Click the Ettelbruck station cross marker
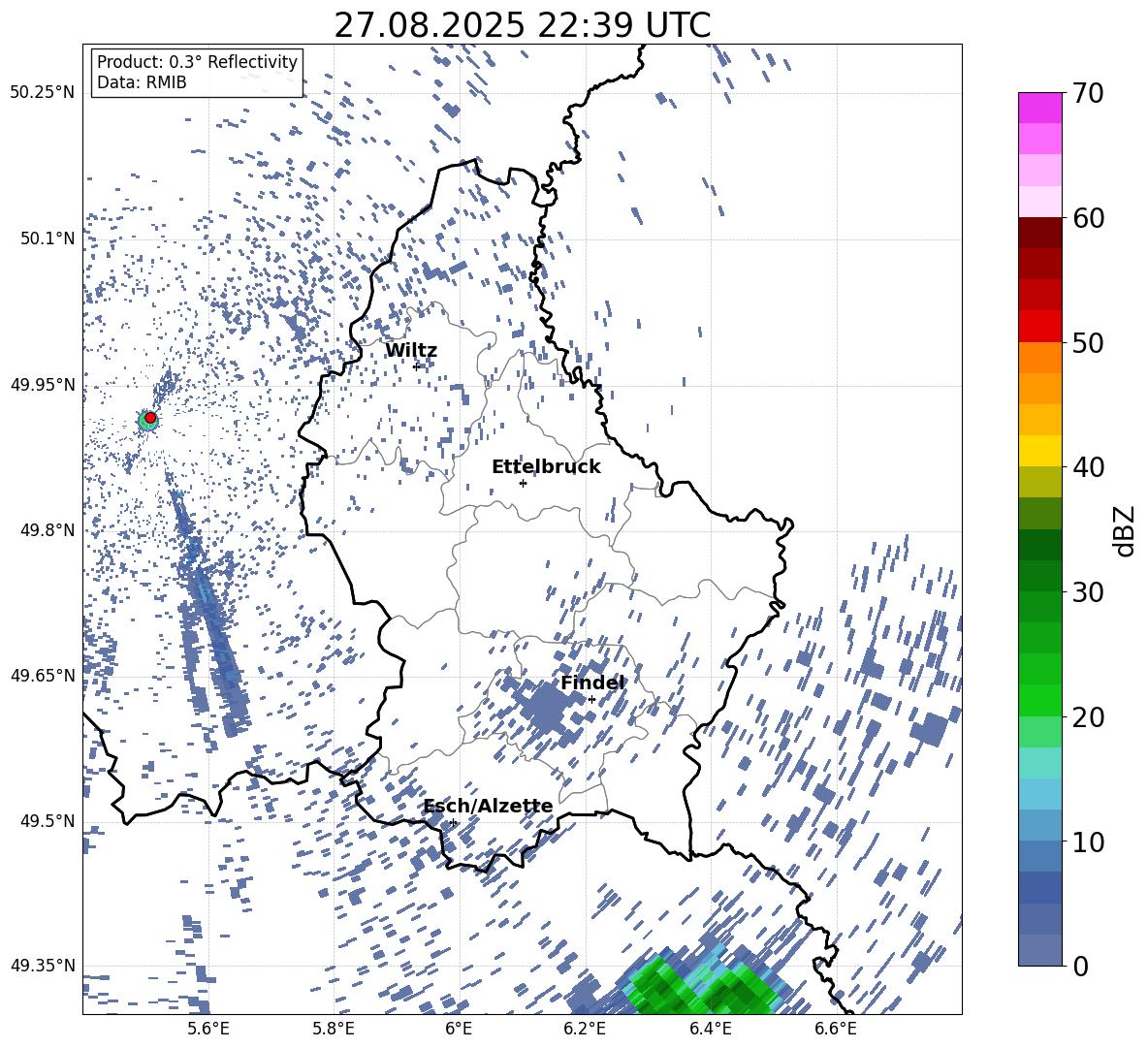 pos(523,483)
